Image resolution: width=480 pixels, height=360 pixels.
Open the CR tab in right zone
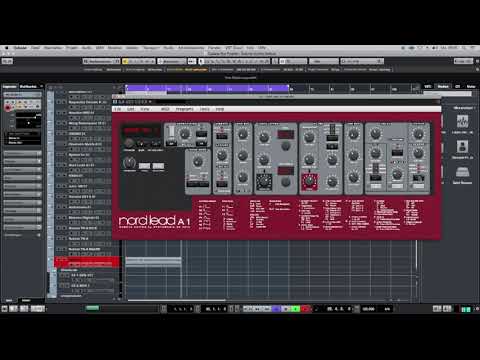[x=458, y=86]
